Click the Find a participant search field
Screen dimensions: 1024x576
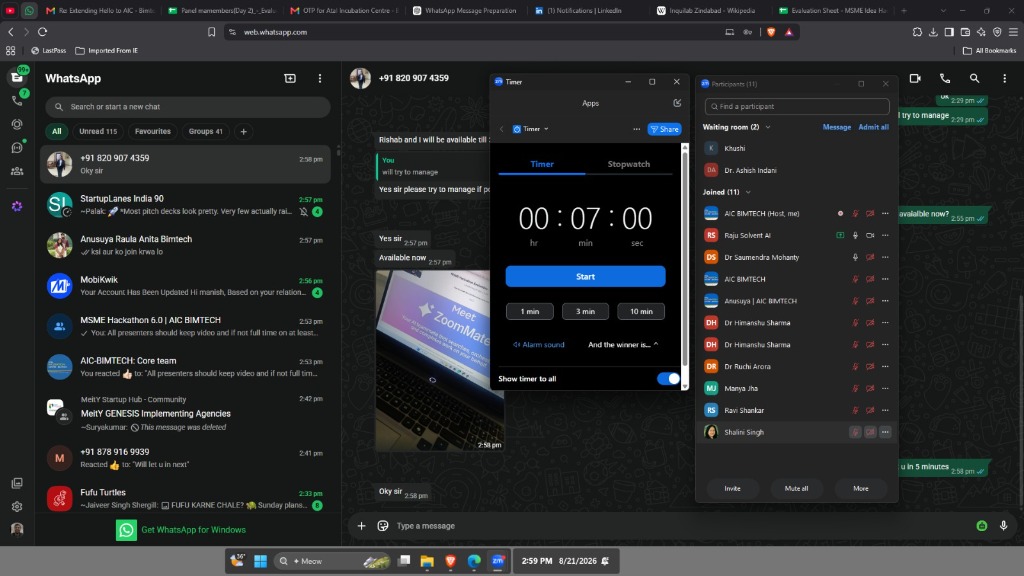click(x=797, y=106)
